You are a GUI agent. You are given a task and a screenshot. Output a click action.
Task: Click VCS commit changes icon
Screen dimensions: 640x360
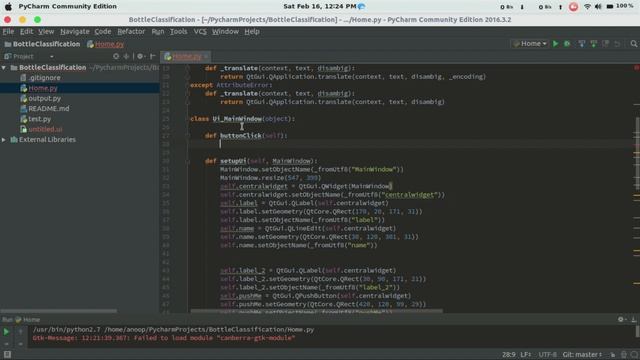[x=593, y=44]
